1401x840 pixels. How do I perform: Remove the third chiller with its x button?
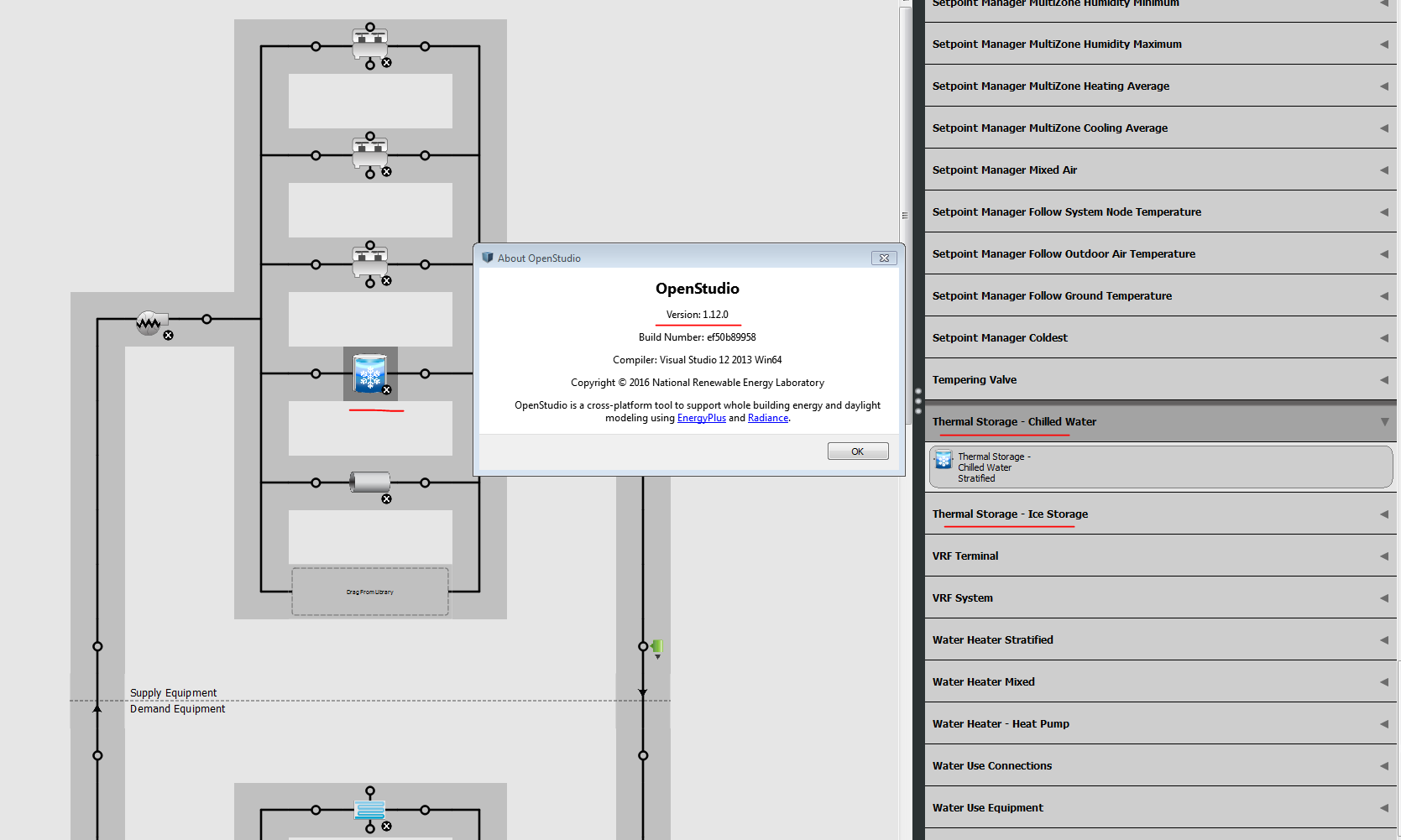pyautogui.click(x=387, y=281)
